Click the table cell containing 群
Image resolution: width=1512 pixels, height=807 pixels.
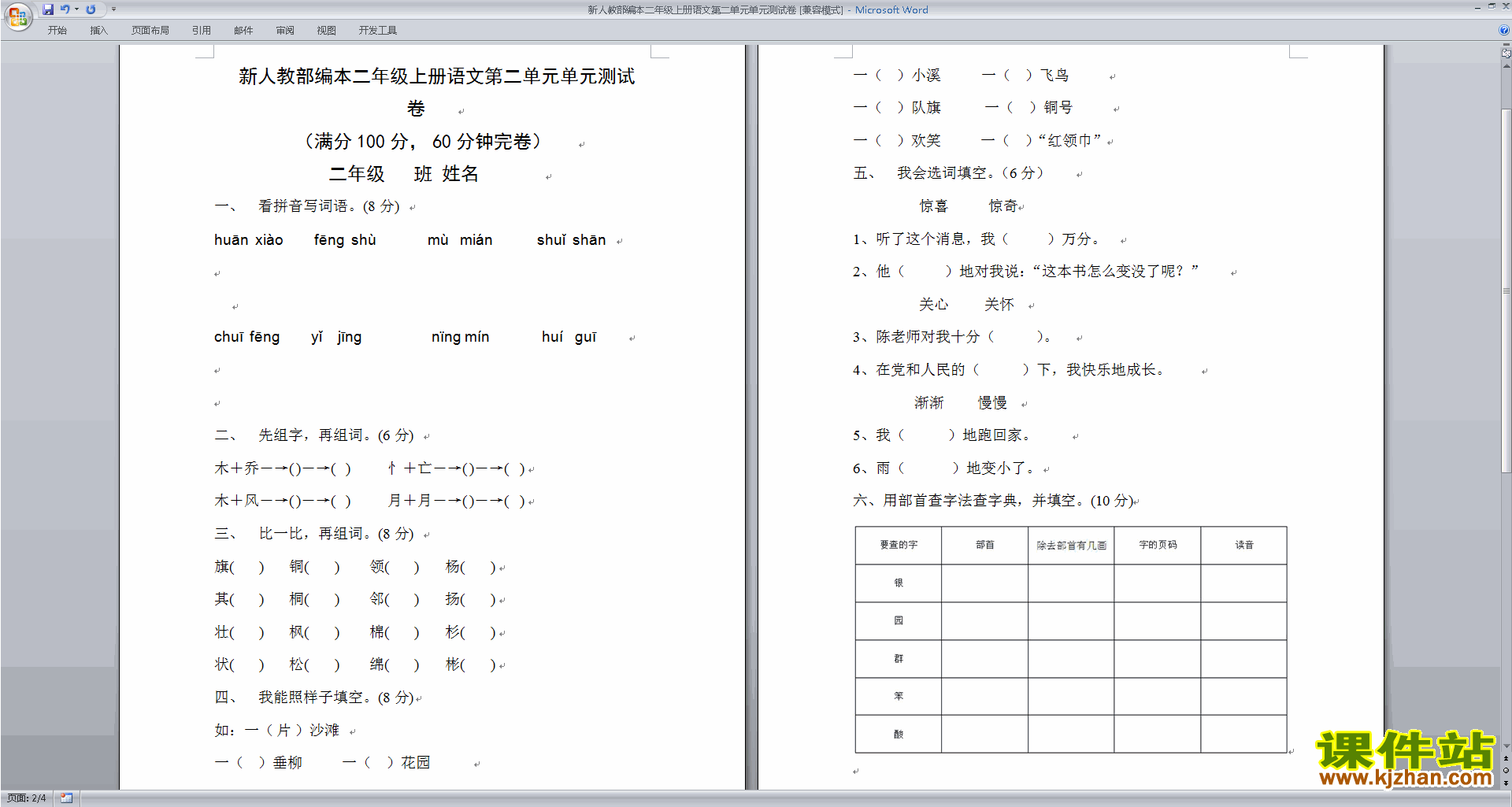[899, 659]
